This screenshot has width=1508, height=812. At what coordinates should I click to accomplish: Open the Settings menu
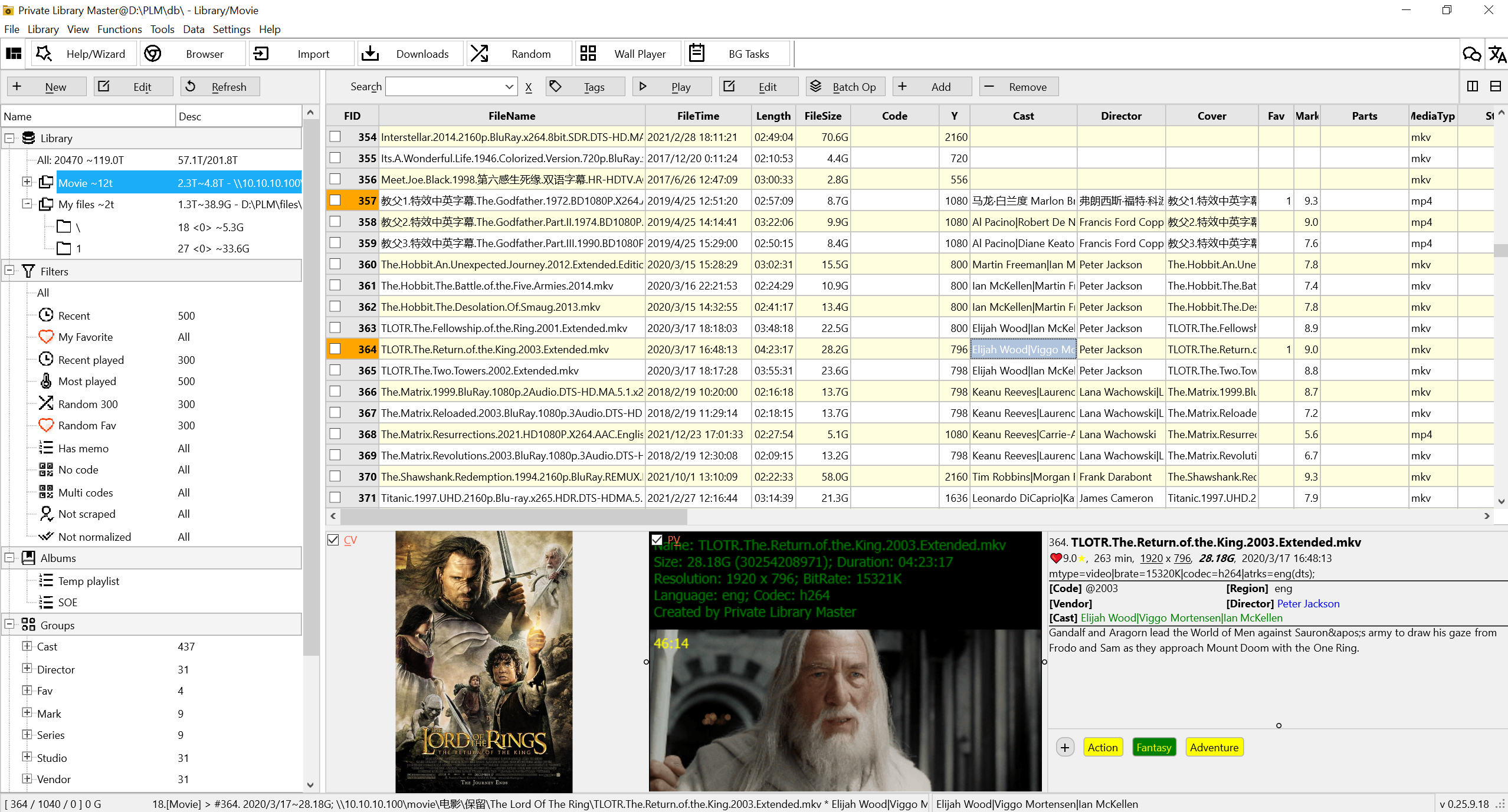click(231, 29)
